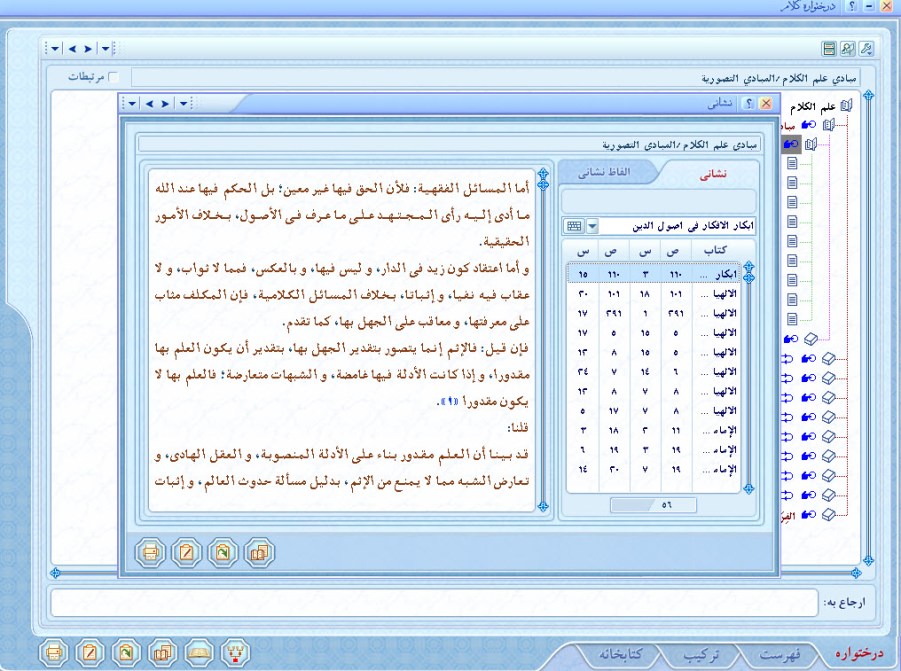Open the ابكار الافكار book dropdown arrow

592,227
